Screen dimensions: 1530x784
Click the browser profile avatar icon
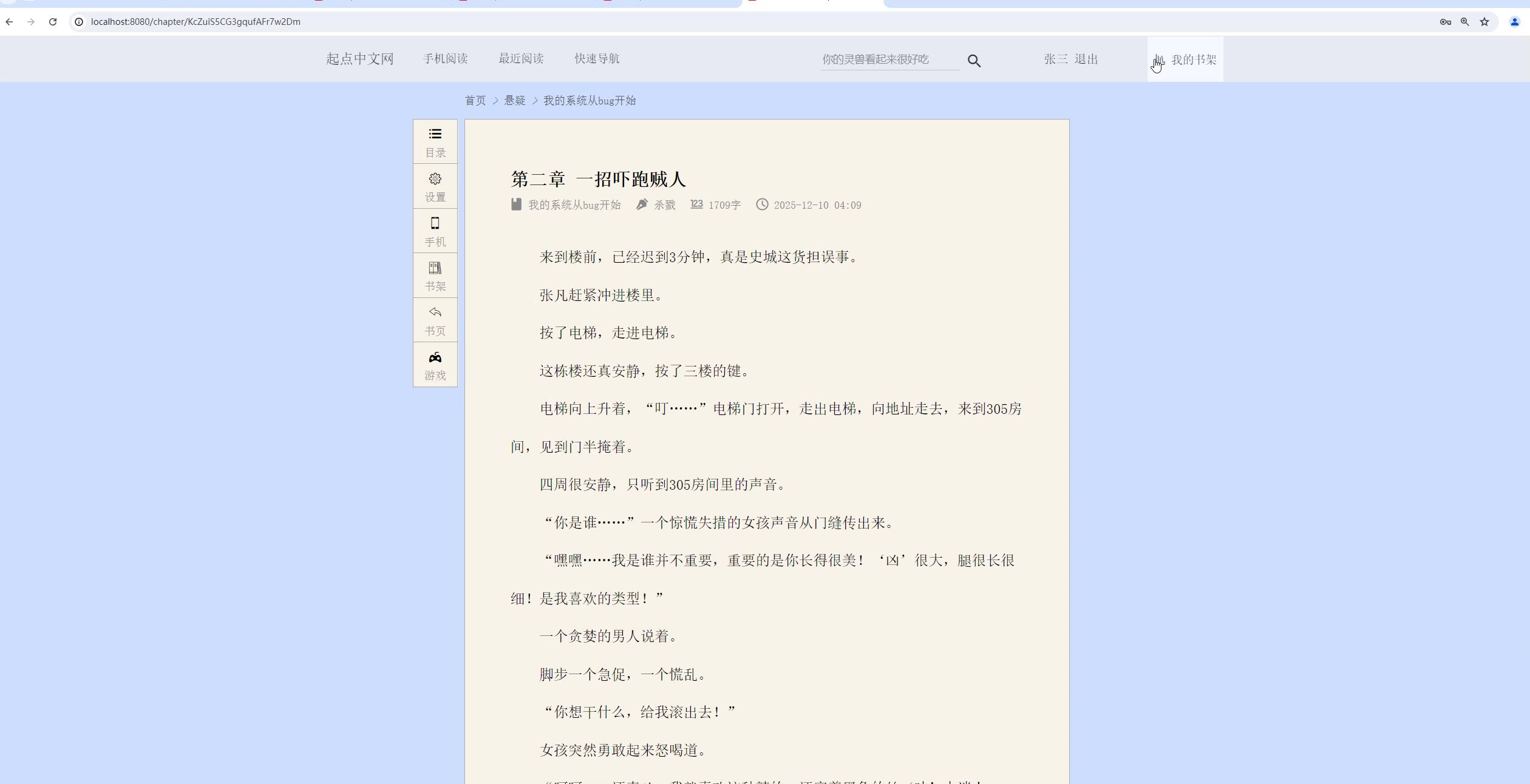click(x=1514, y=22)
